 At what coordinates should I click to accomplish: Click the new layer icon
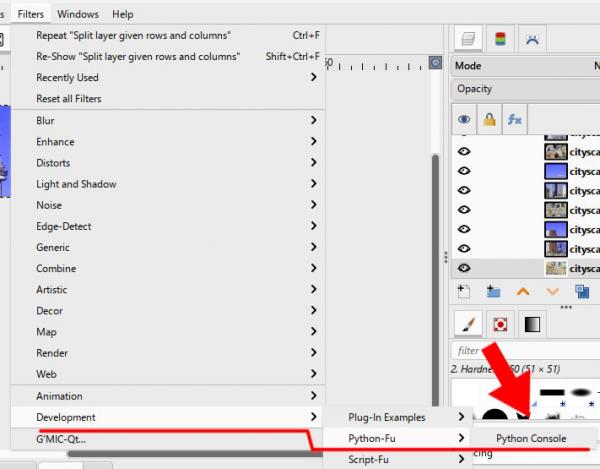coord(464,292)
